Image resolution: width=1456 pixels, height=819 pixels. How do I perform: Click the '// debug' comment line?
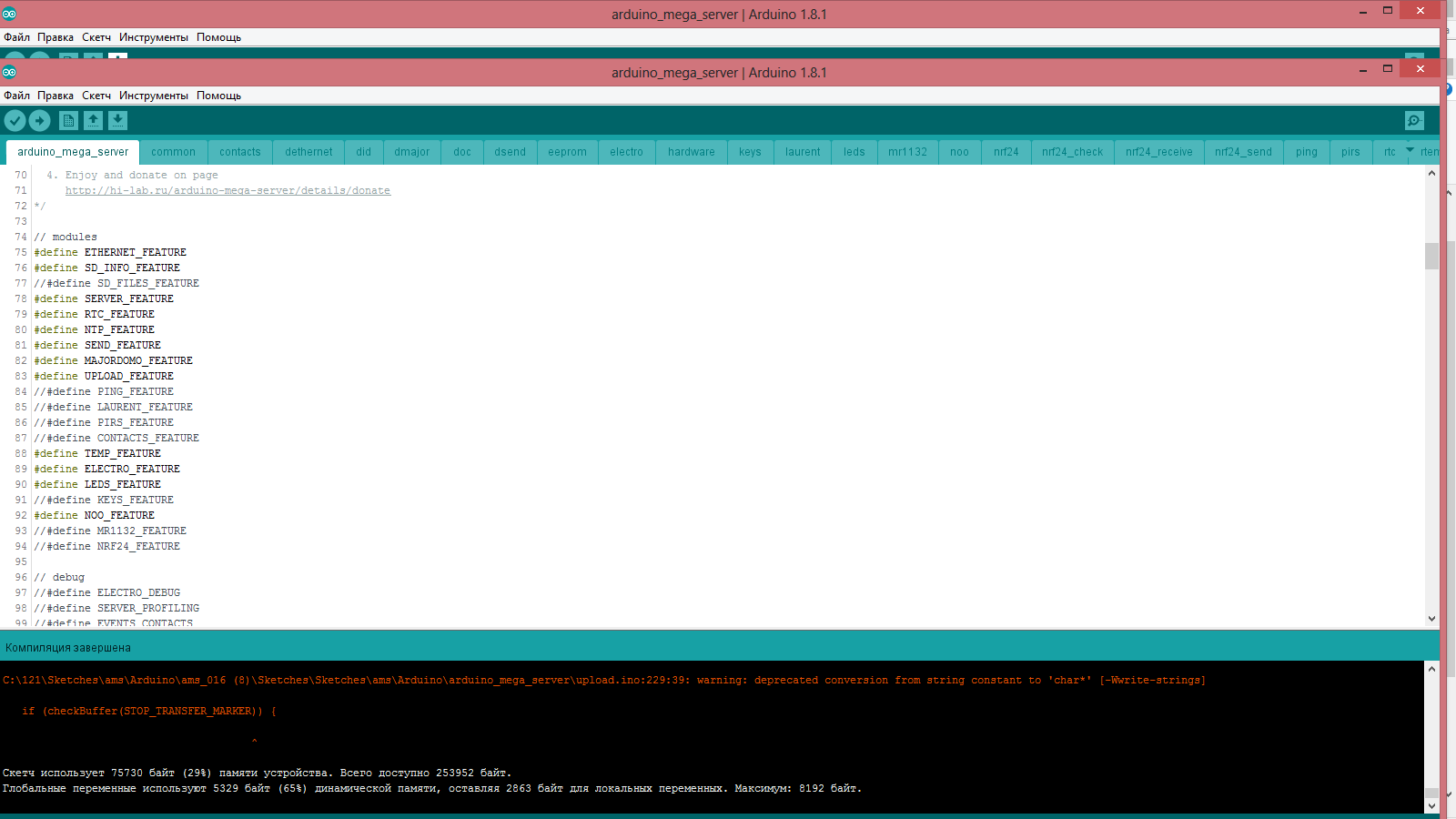point(59,577)
